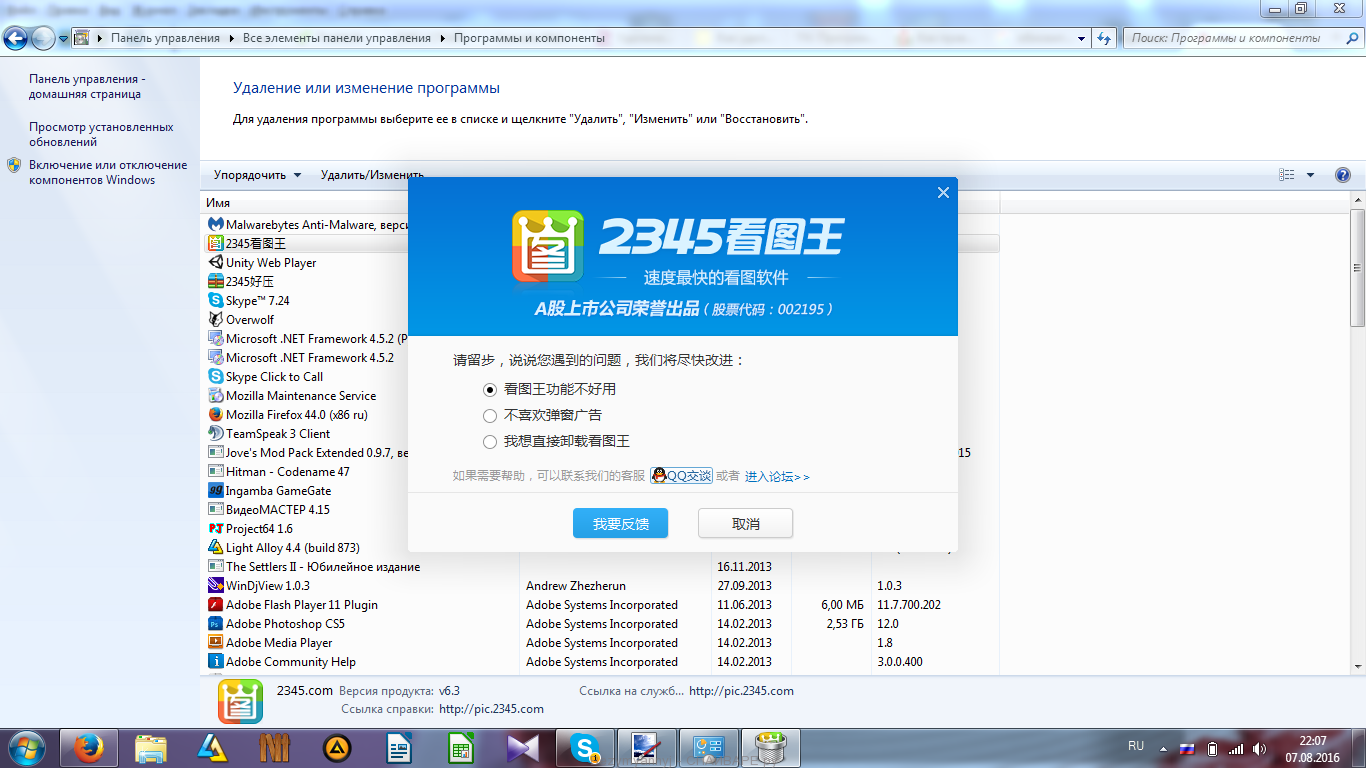Click the QQ交谈 chat button
This screenshot has height=768, width=1366.
[x=681, y=476]
